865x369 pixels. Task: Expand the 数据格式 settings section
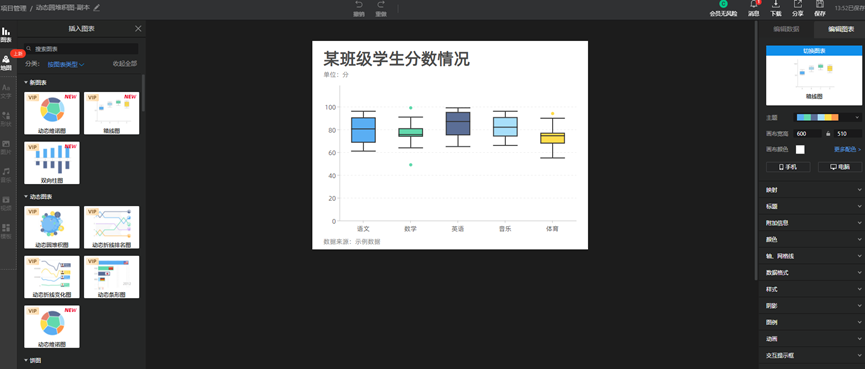coord(812,272)
